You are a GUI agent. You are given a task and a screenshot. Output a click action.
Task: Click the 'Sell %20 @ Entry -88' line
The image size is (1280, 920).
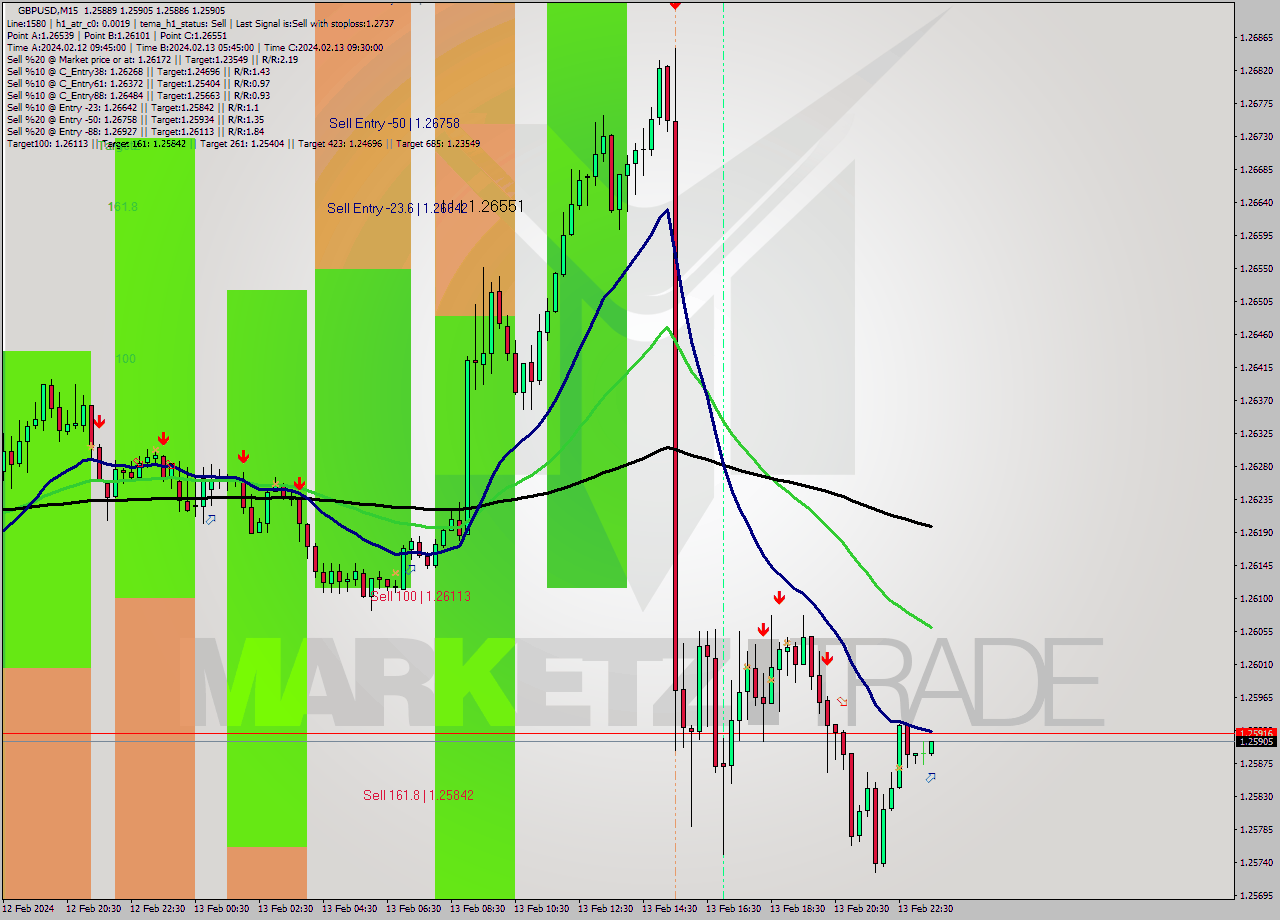tap(136, 131)
